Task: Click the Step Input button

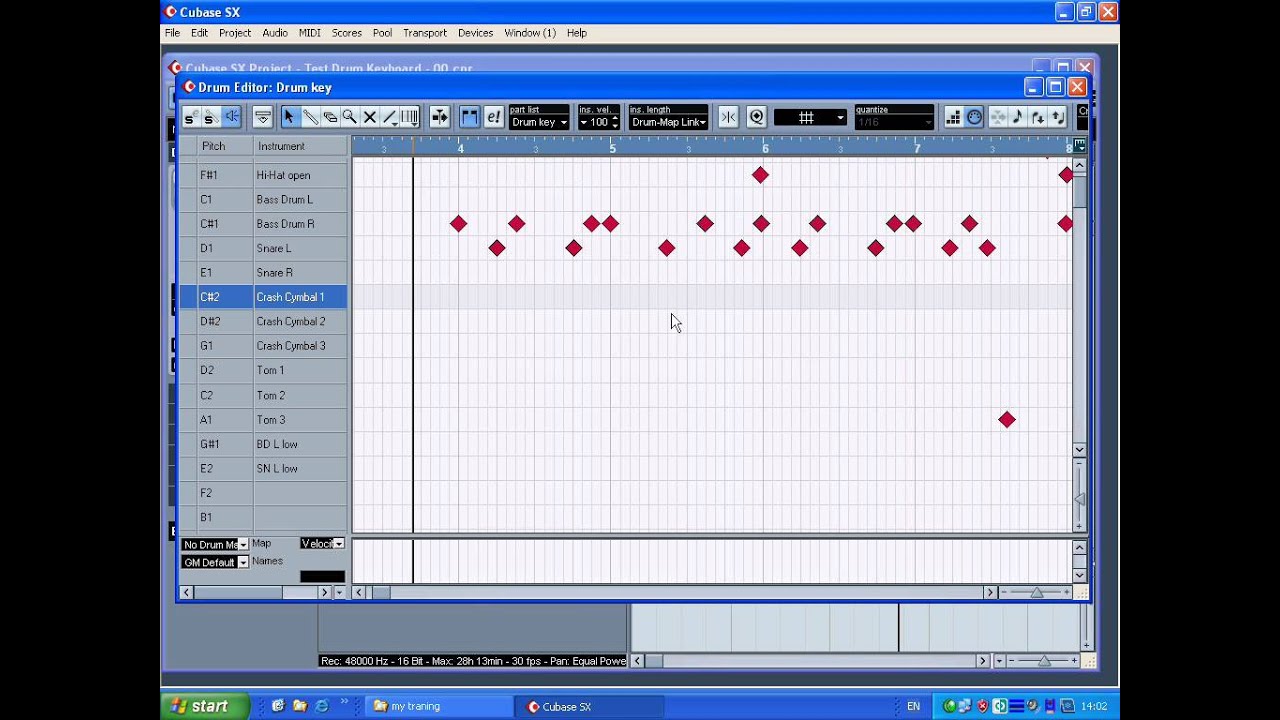Action: 953,118
